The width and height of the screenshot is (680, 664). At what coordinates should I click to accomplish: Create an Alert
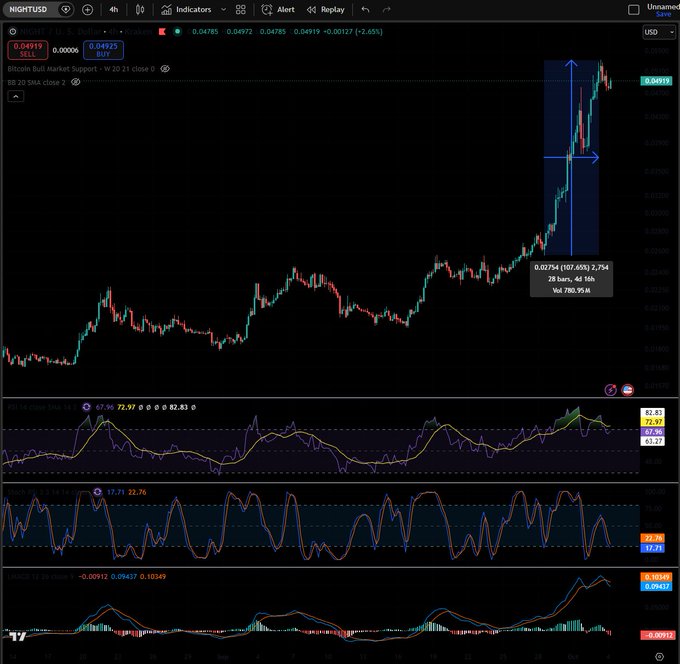point(278,10)
